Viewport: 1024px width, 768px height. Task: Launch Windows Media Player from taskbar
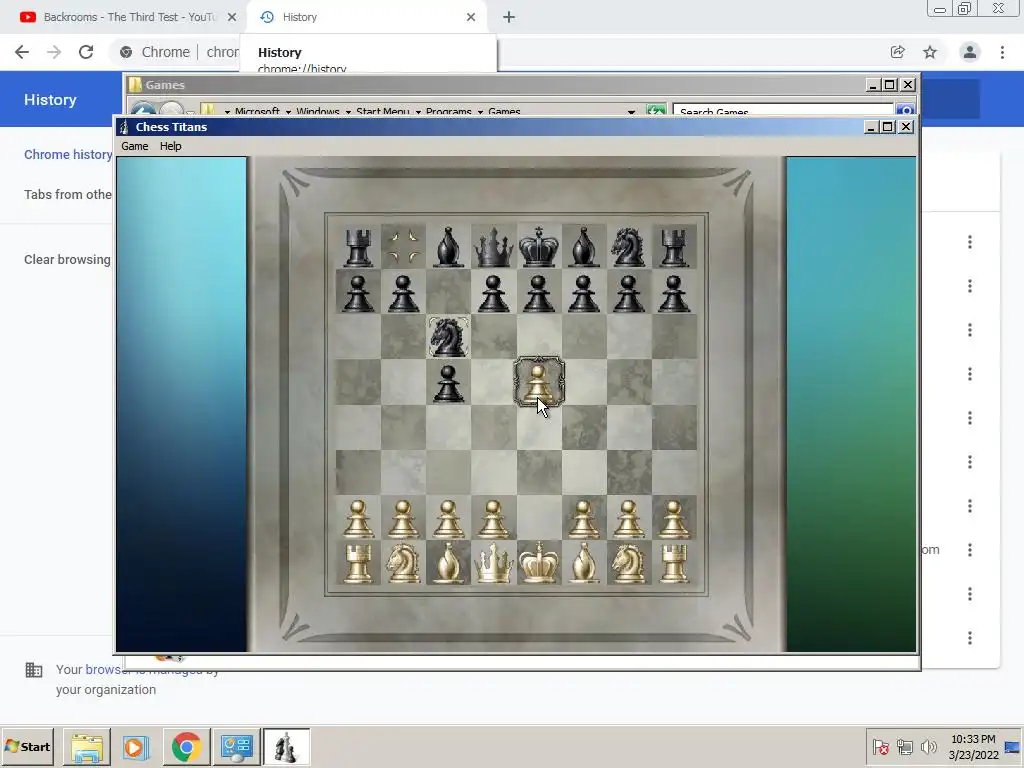(x=136, y=746)
